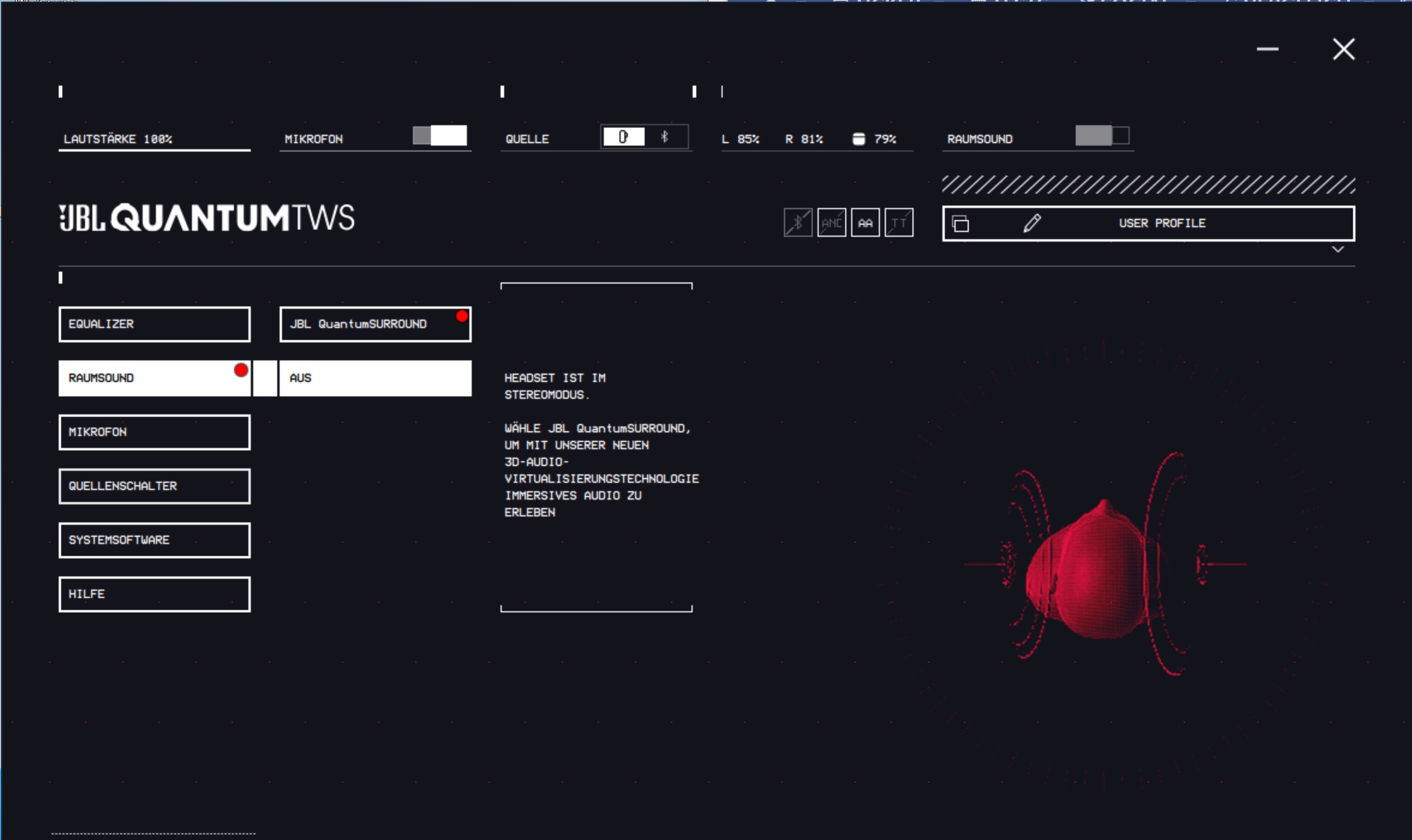Click the AA Ambient Aware icon

[x=865, y=222]
